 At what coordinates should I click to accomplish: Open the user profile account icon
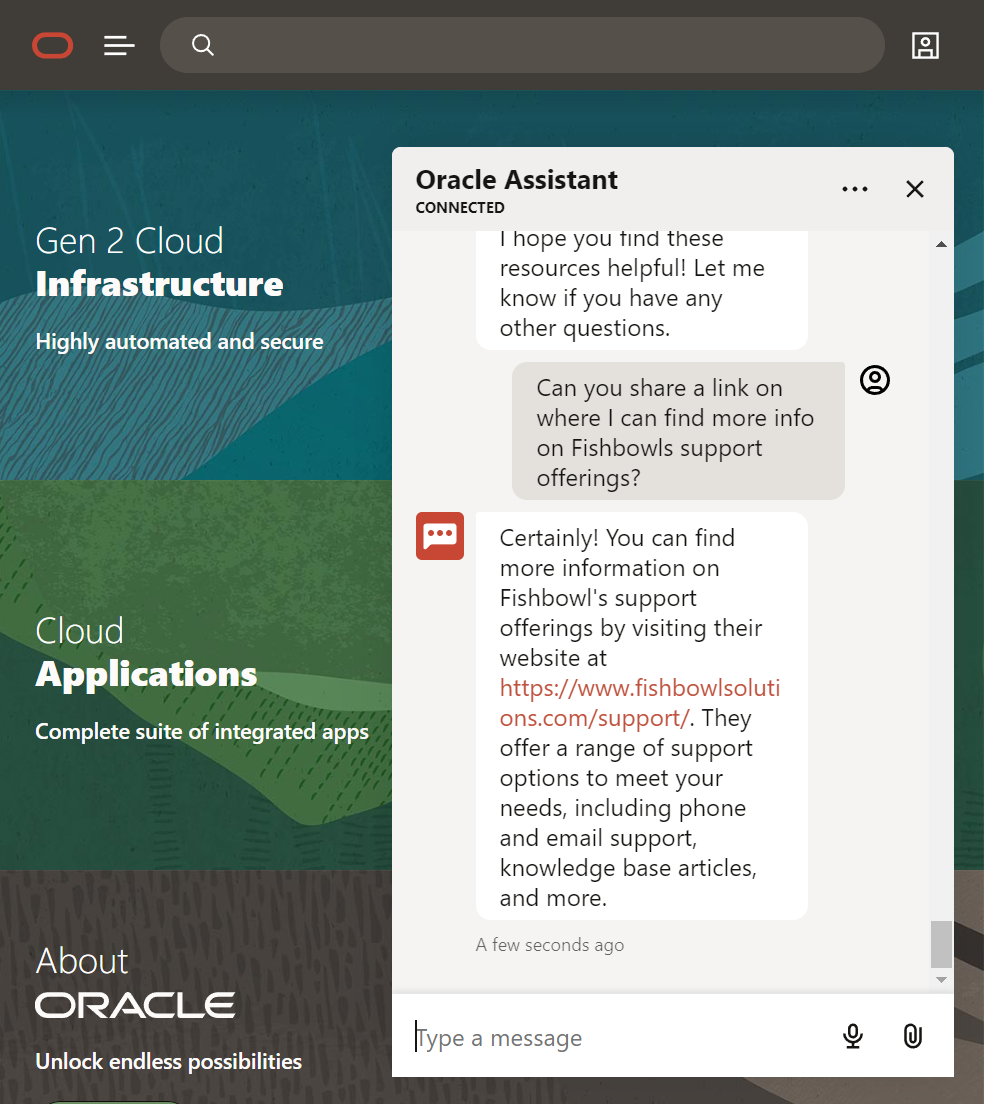point(925,46)
